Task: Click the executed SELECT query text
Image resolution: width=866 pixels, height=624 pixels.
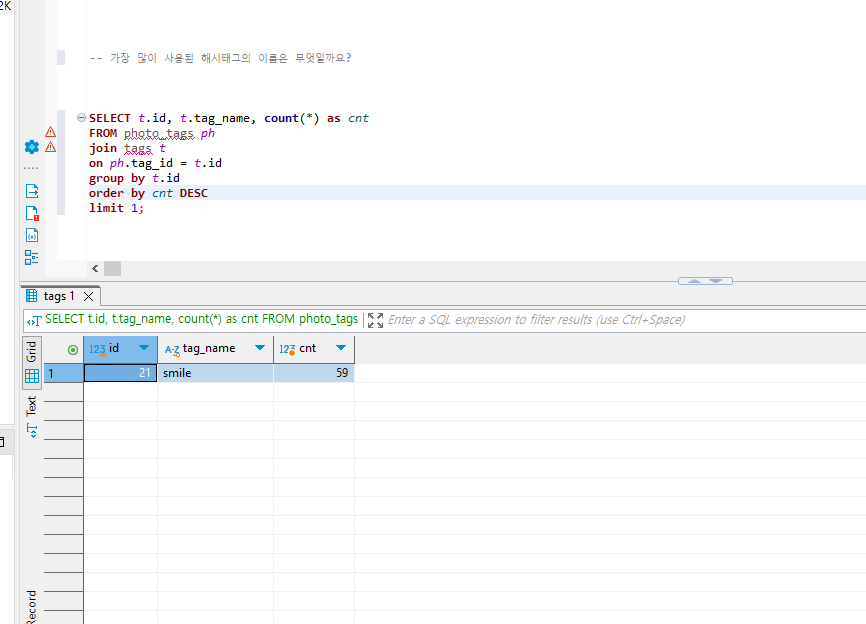Action: pyautogui.click(x=202, y=319)
